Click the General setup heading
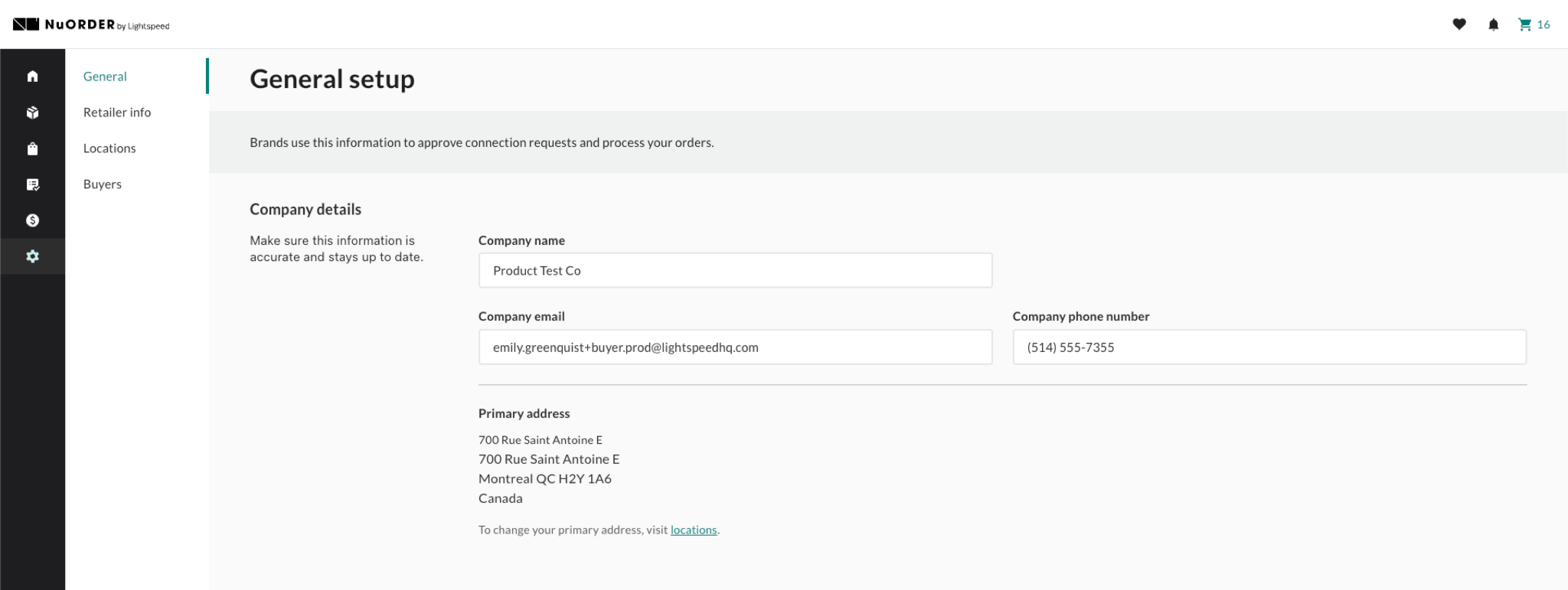Image resolution: width=1568 pixels, height=590 pixels. (332, 79)
